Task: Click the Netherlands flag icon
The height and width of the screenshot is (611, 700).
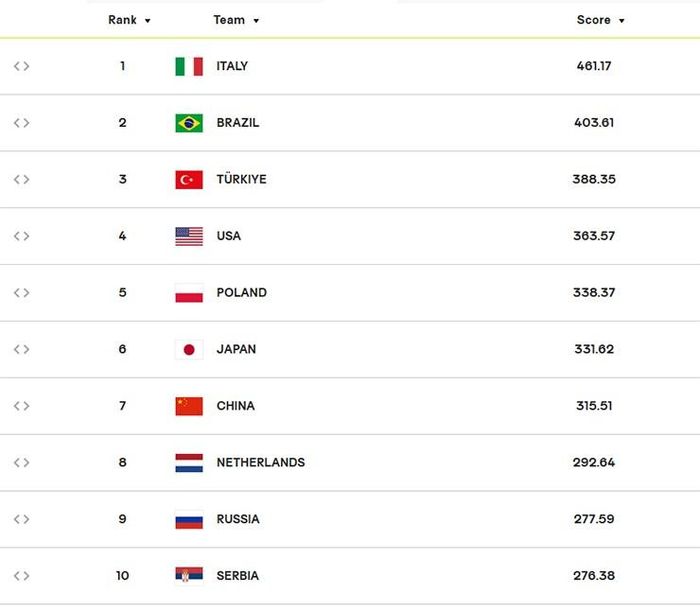Action: (189, 463)
